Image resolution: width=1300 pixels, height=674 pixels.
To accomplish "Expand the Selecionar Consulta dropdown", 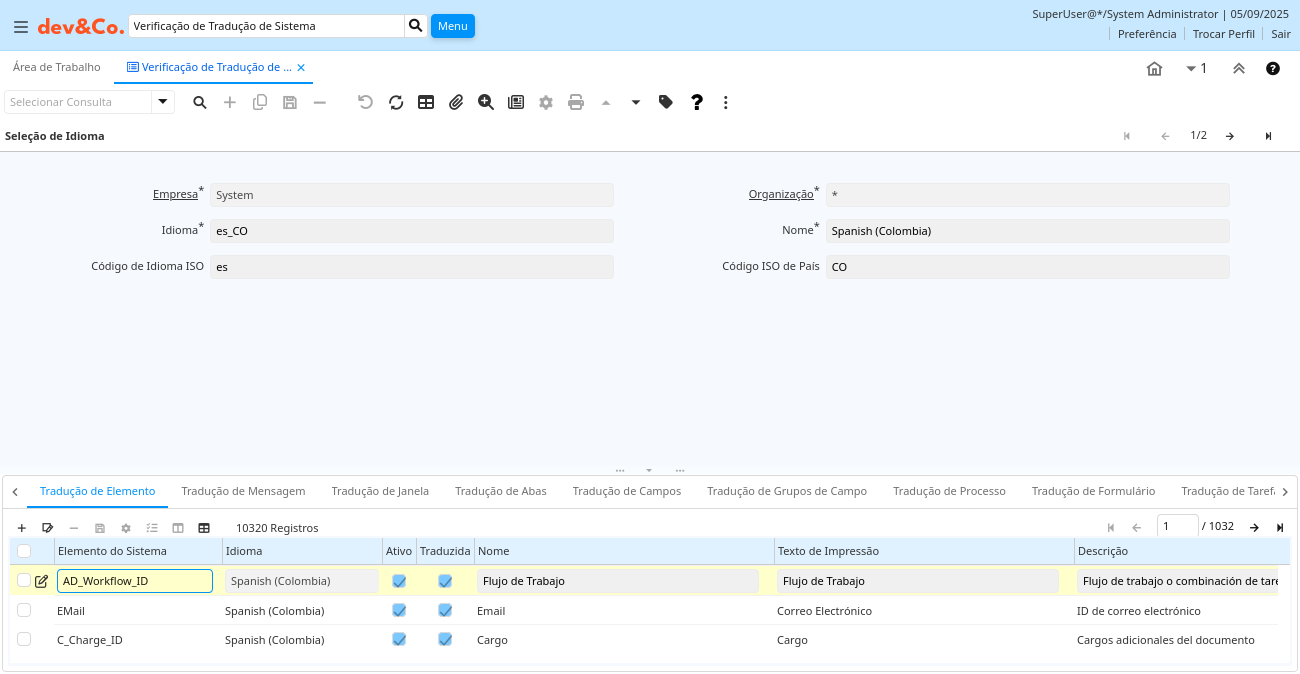I will tap(163, 102).
